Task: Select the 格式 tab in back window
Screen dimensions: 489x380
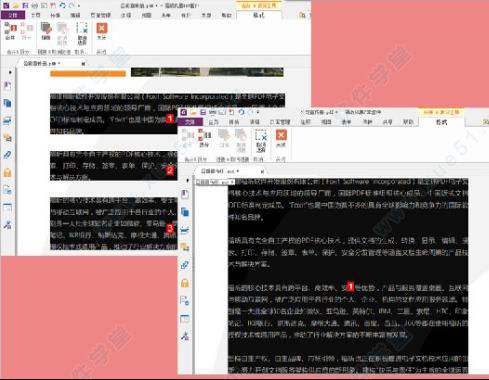Action: coord(259,15)
